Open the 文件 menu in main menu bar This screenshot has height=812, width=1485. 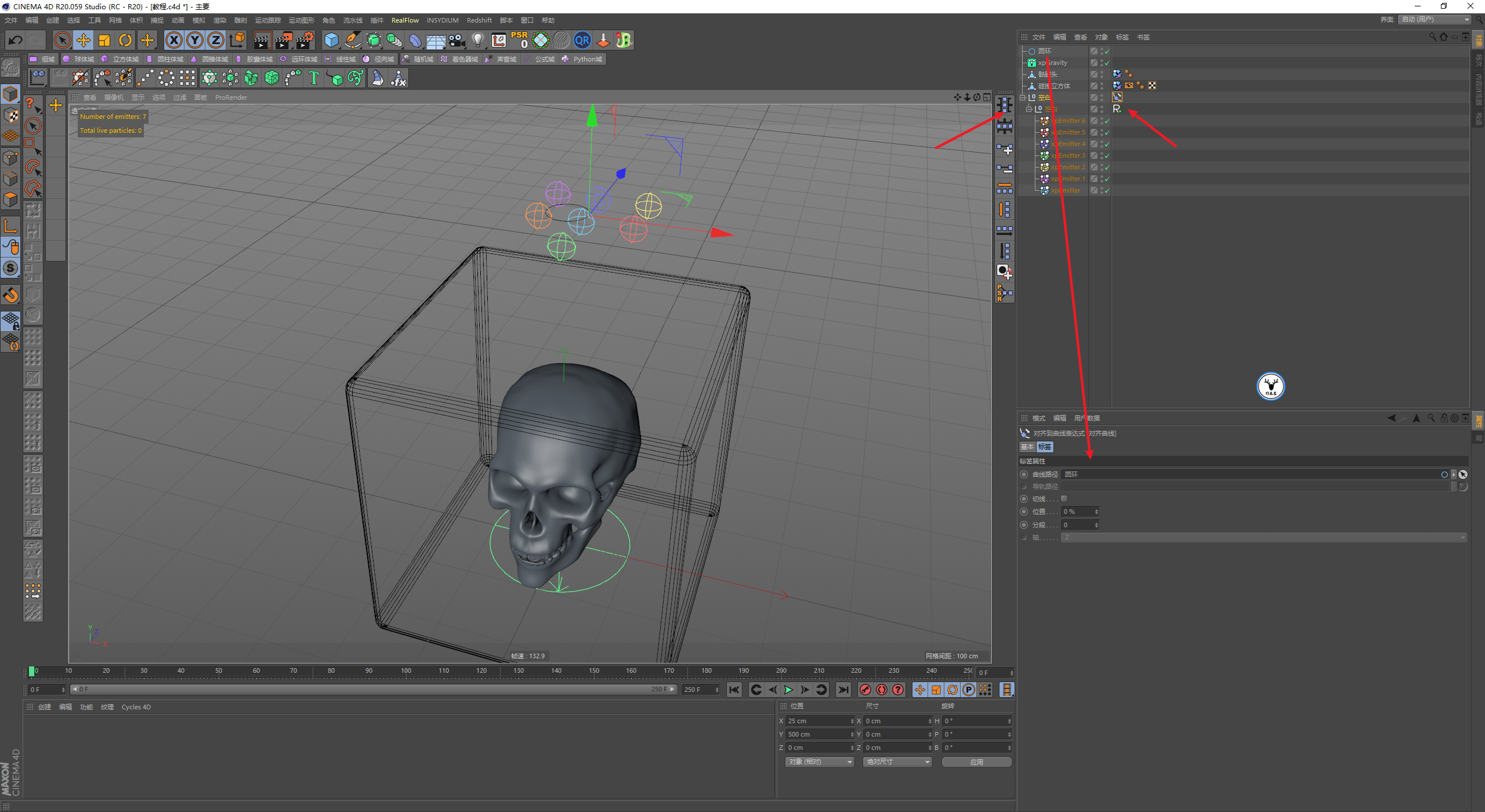coord(11,20)
